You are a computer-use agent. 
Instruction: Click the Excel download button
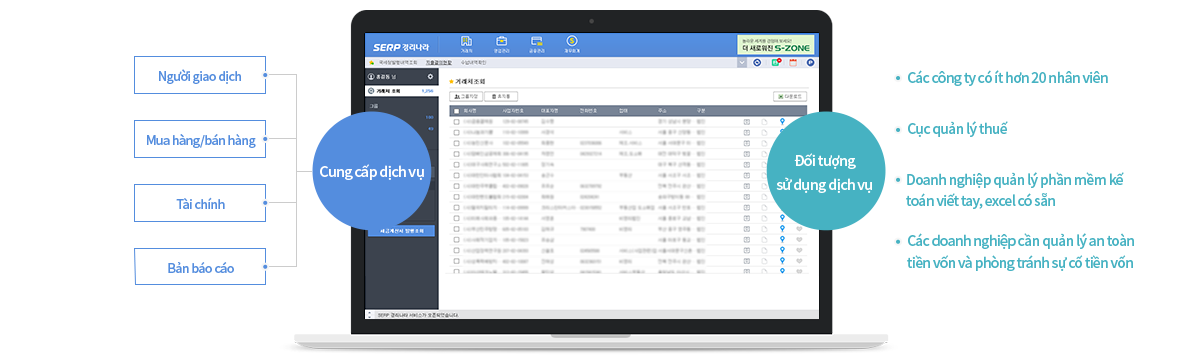click(791, 96)
